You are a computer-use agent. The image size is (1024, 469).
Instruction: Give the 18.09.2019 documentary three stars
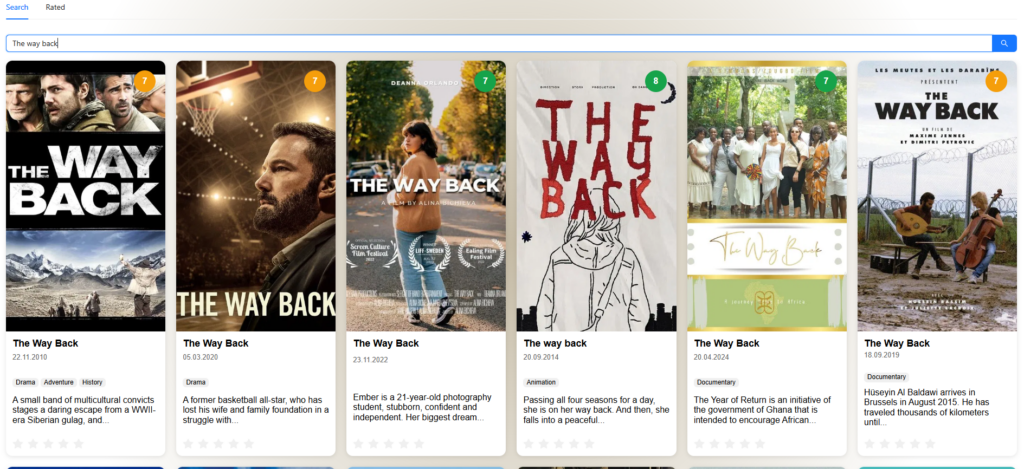pos(900,444)
